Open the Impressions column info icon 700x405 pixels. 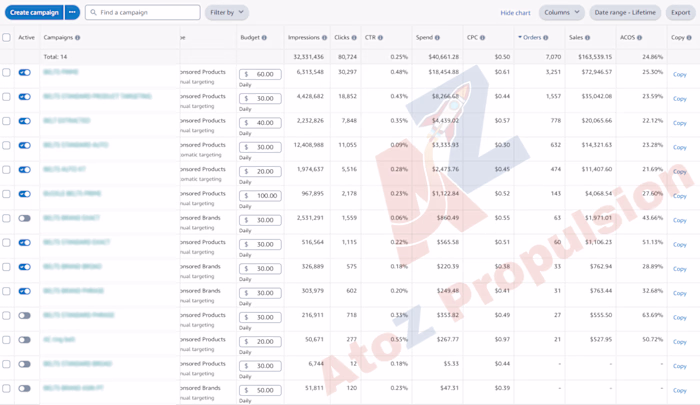[x=325, y=38]
